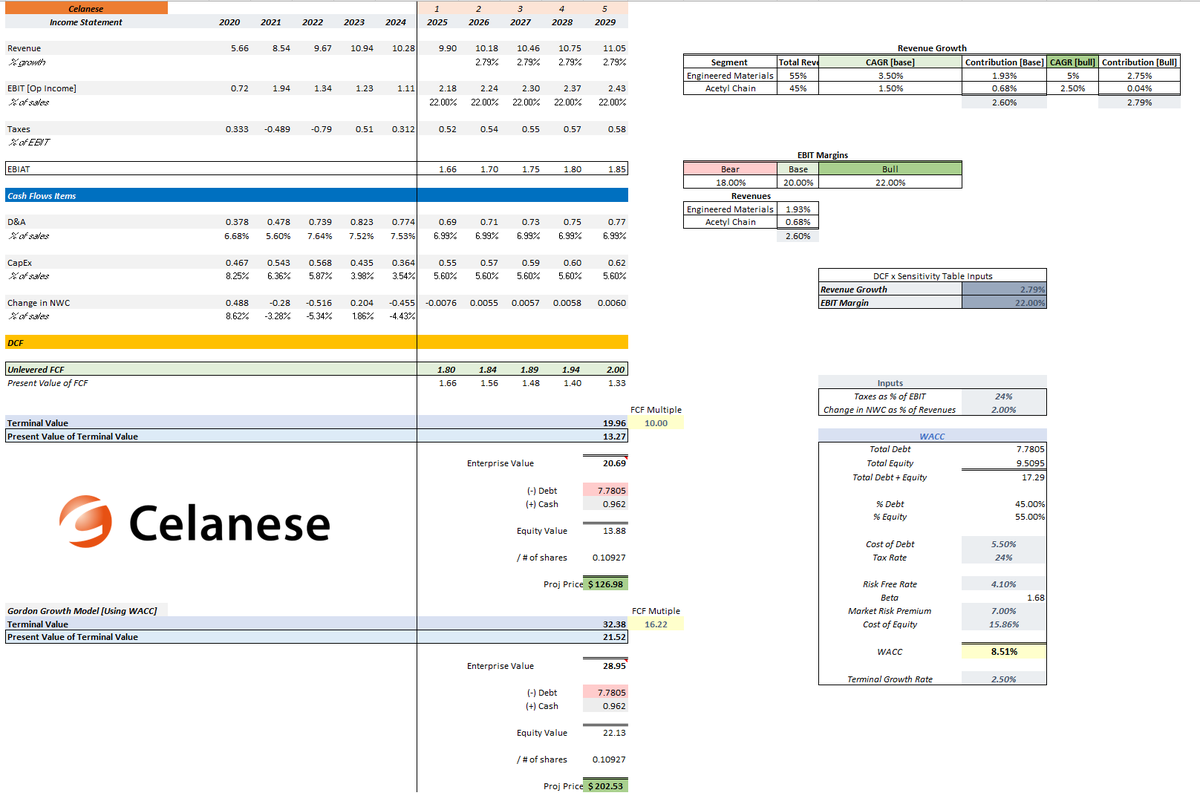This screenshot has width=1200, height=810.
Task: Click the CAGR [base] column header
Action: 890,62
